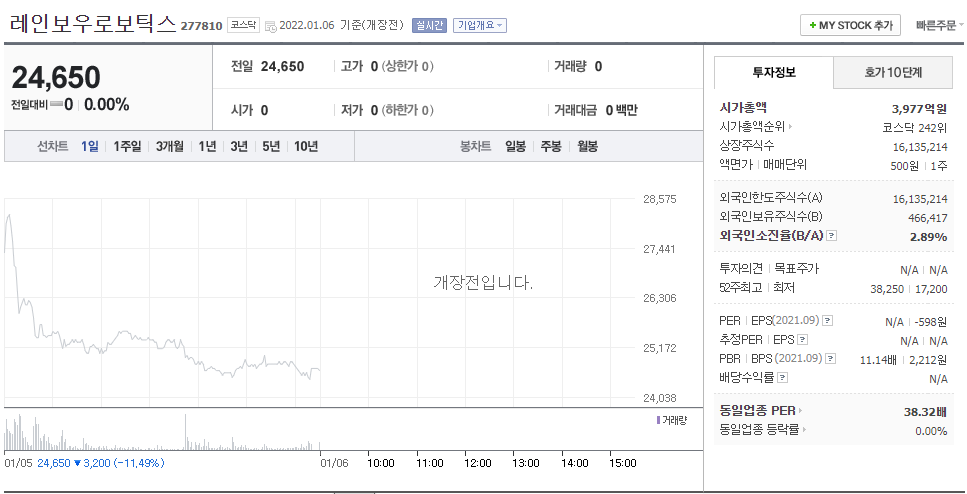Image resolution: width=967 pixels, height=494 pixels.
Task: Show the 일봉 candlestick chart
Action: (x=516, y=147)
